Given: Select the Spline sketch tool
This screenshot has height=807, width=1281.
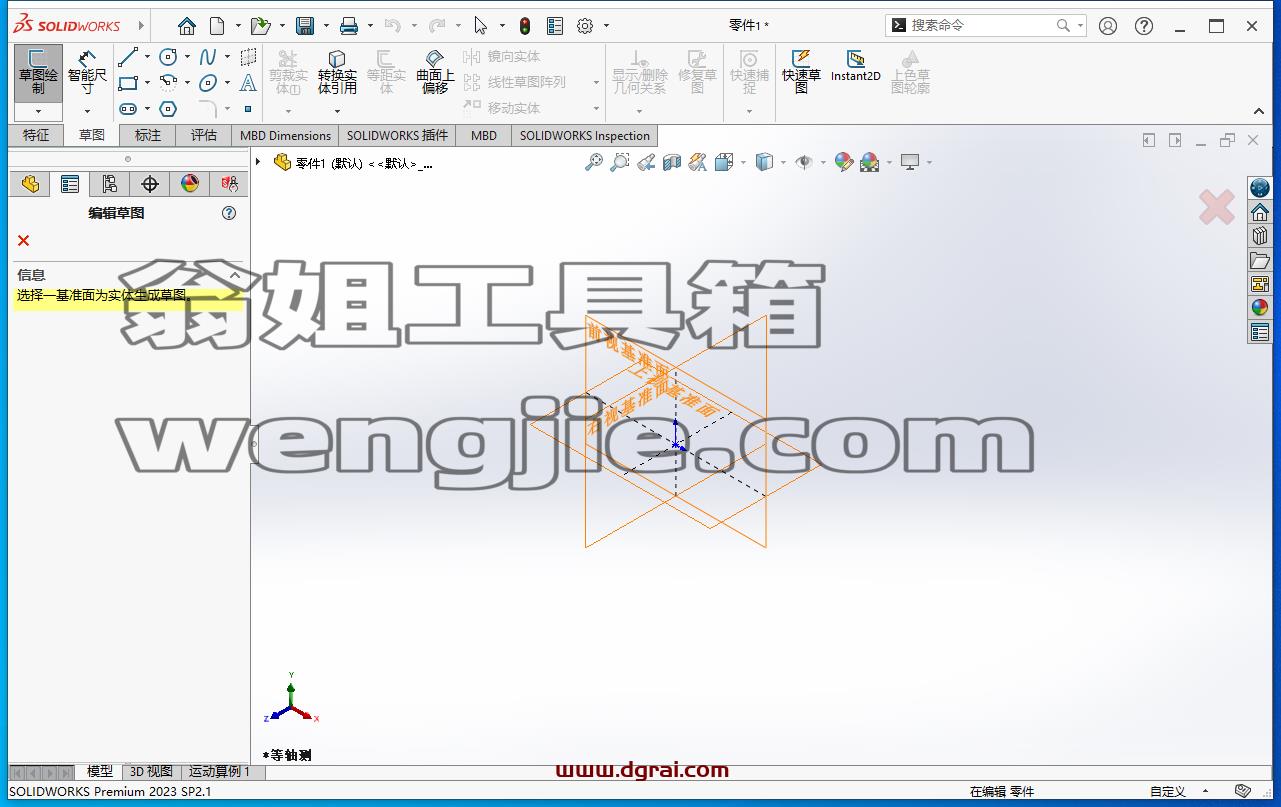Looking at the screenshot, I should [208, 57].
